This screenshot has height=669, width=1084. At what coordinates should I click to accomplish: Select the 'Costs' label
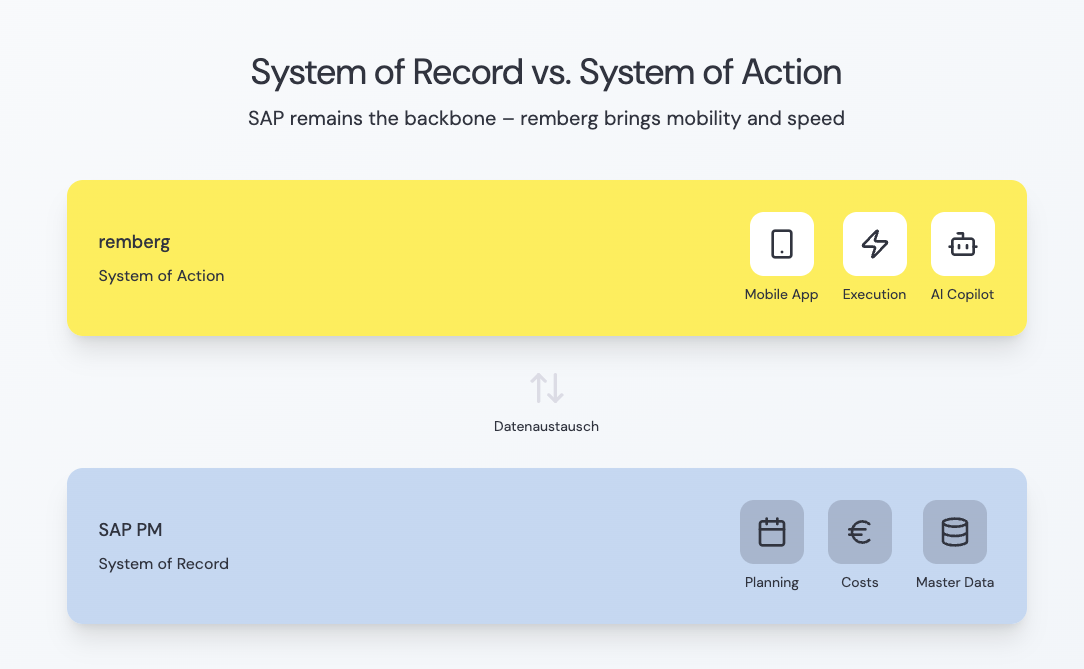pos(860,583)
